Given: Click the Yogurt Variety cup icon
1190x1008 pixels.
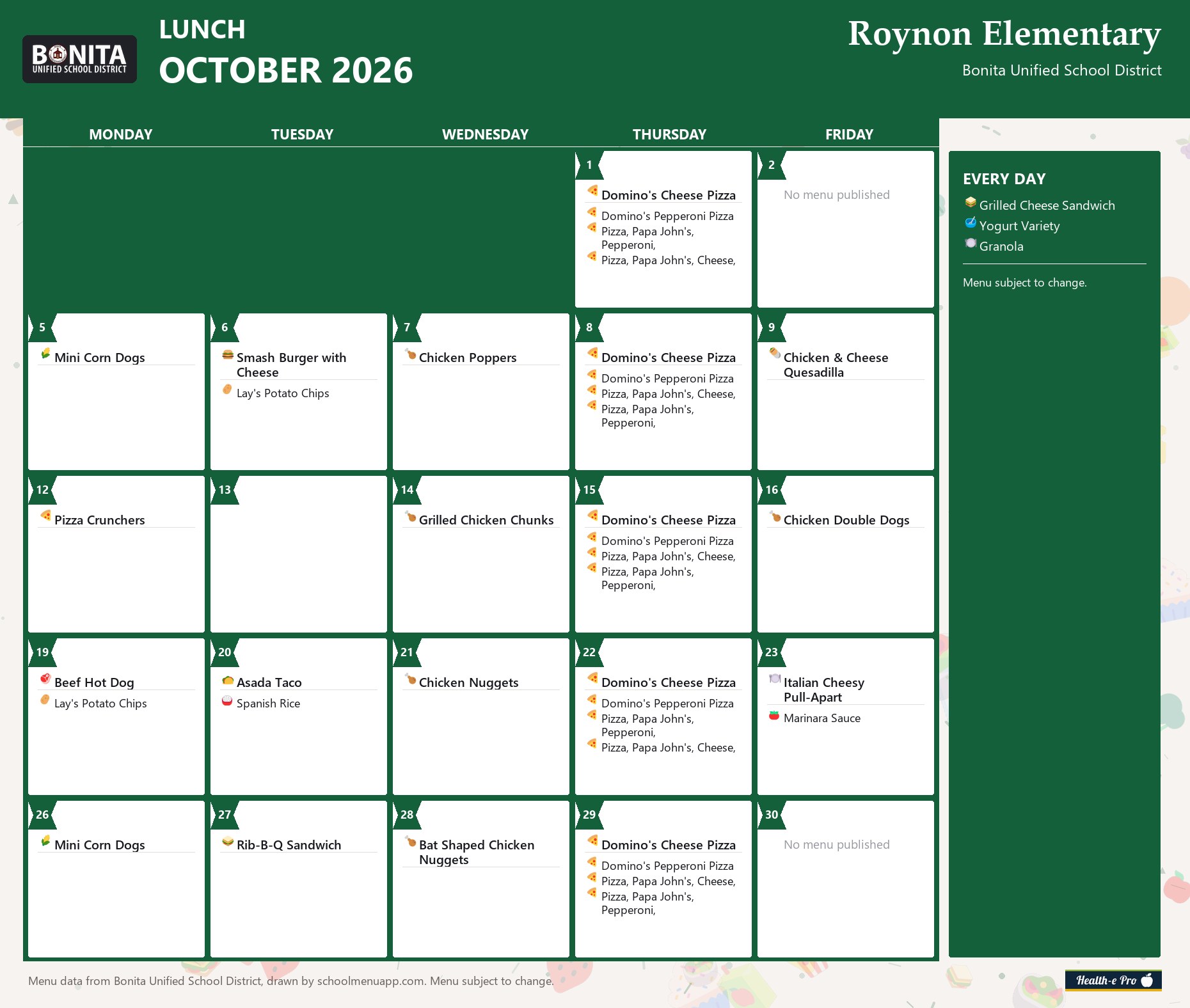Looking at the screenshot, I should (x=971, y=223).
